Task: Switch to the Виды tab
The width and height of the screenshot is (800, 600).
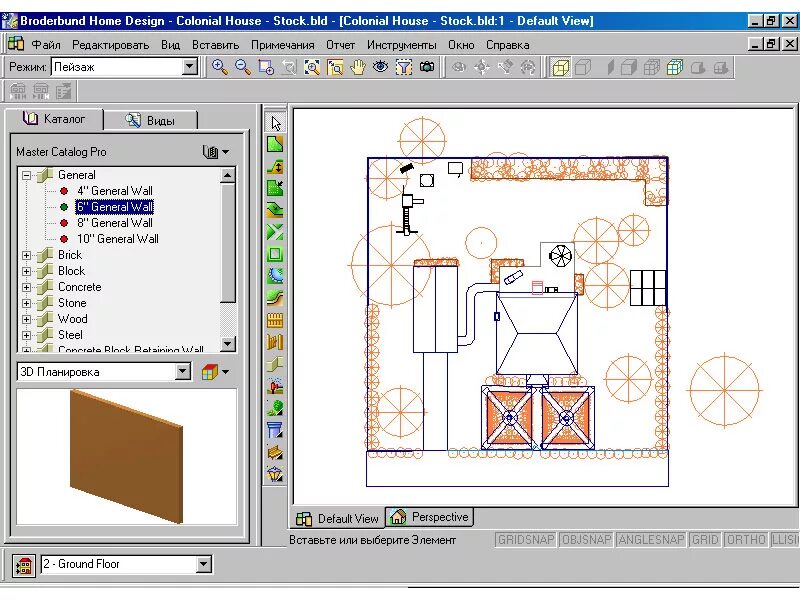Action: 151,120
